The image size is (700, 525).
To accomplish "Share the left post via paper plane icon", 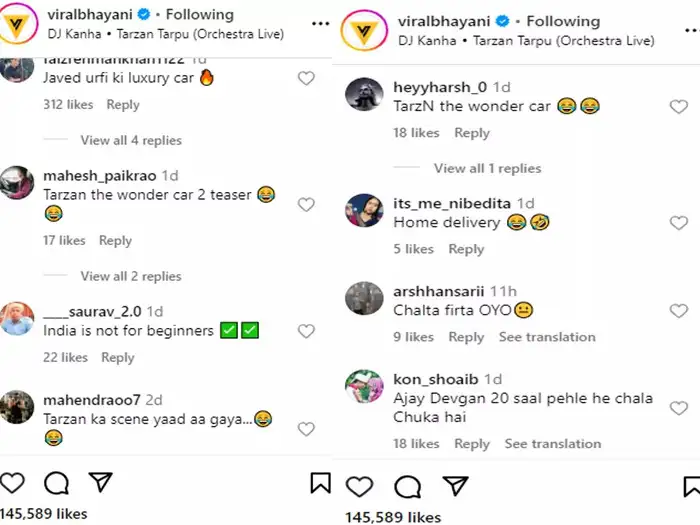I will pos(100,483).
